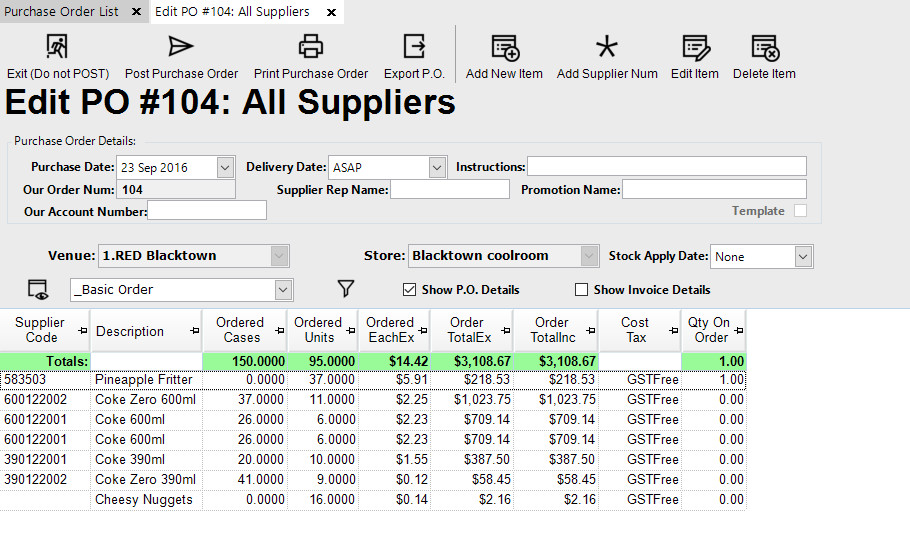Open the Purchase Date dropdown
The image size is (910, 548).
point(225,167)
